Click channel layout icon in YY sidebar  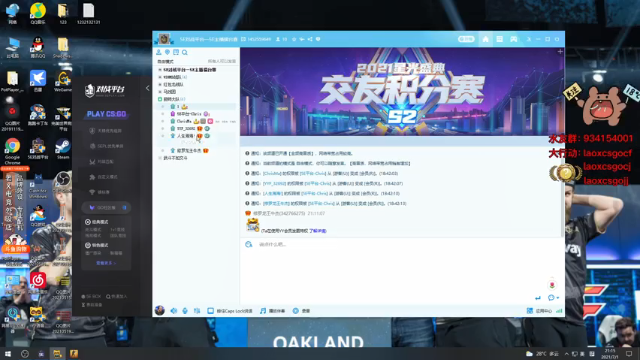[x=176, y=52]
